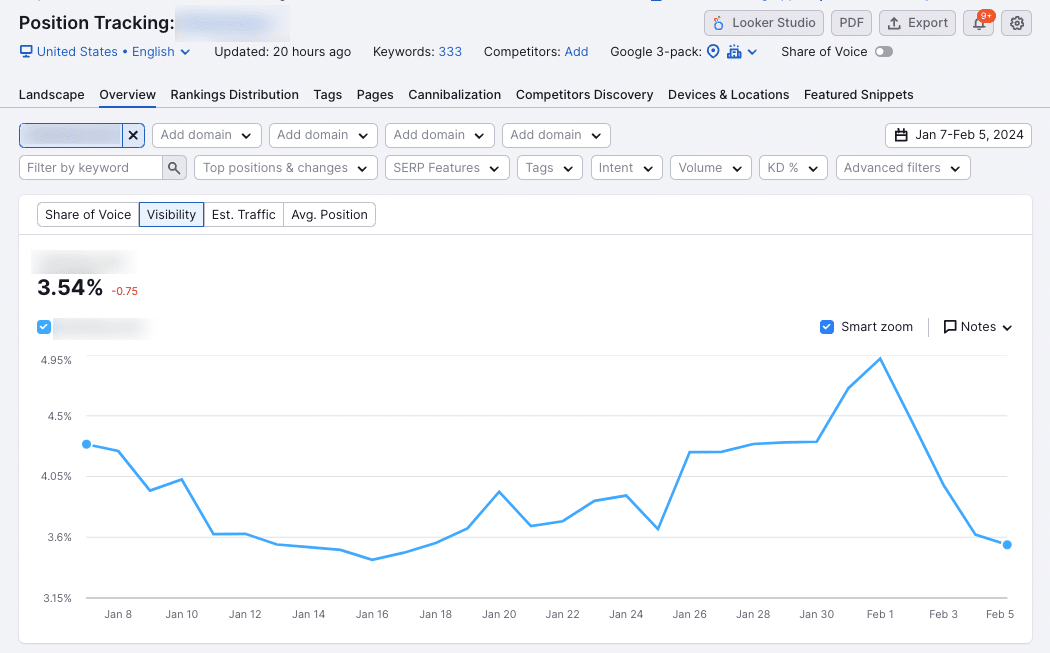
Task: Toggle the Share of Voice switch
Action: 883,52
